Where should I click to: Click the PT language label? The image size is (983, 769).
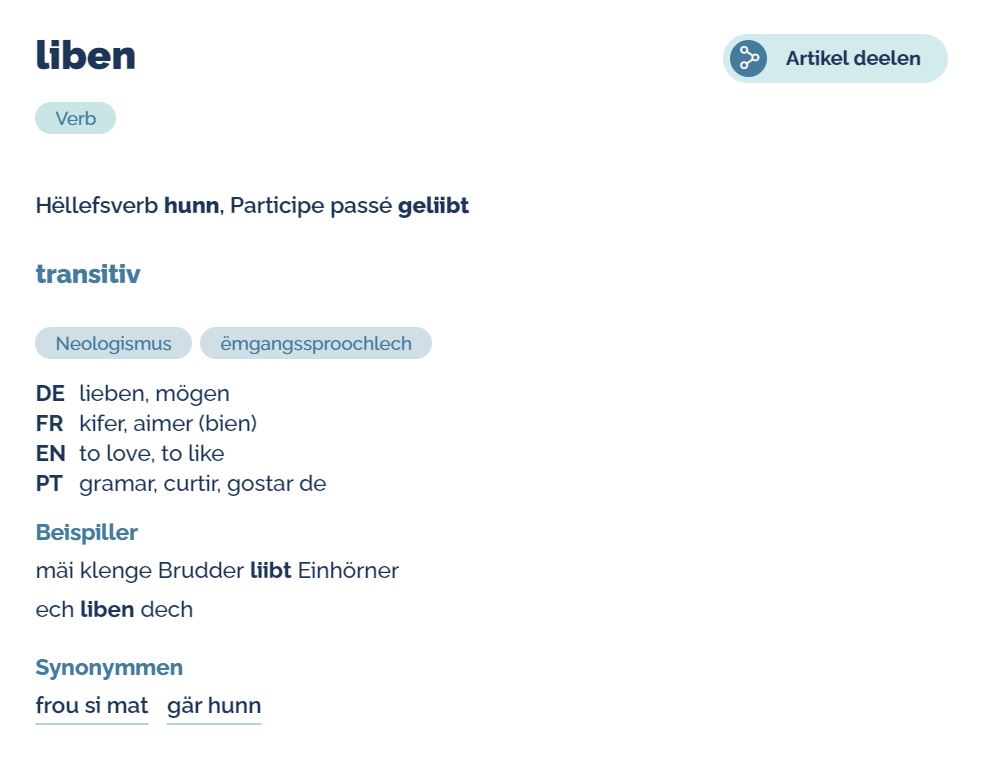(49, 483)
